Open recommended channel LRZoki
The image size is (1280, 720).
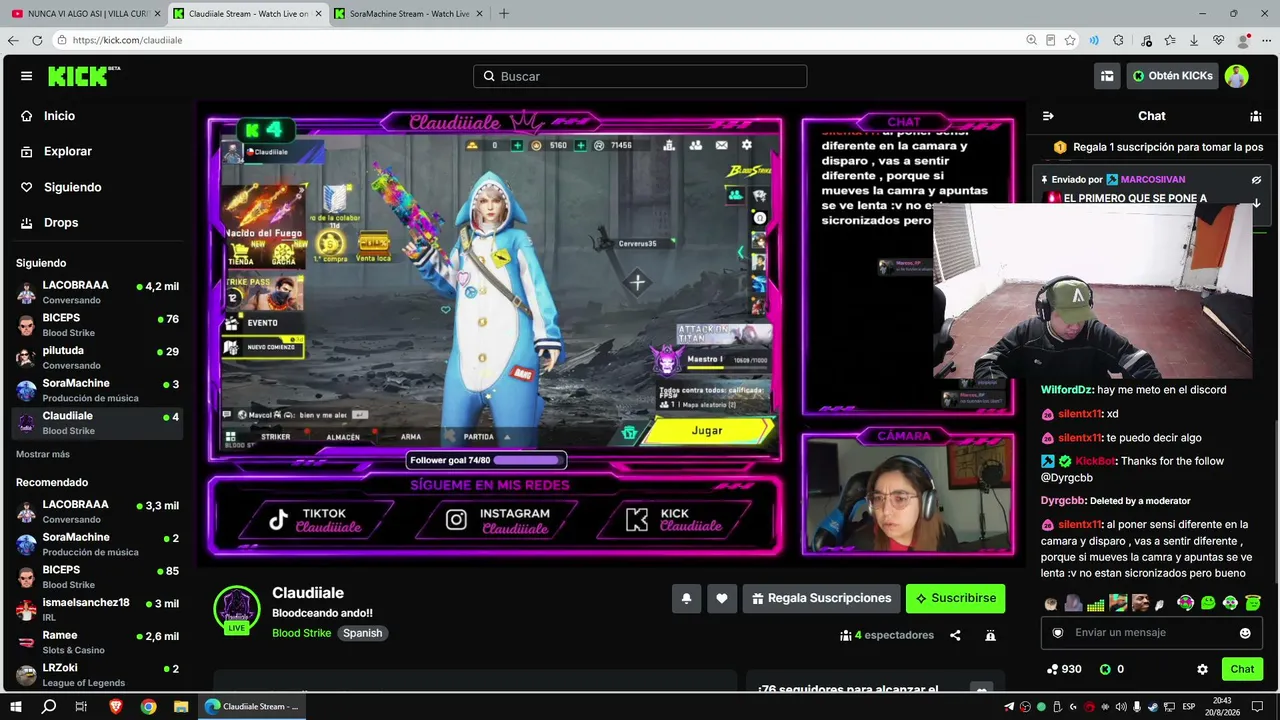tap(97, 675)
